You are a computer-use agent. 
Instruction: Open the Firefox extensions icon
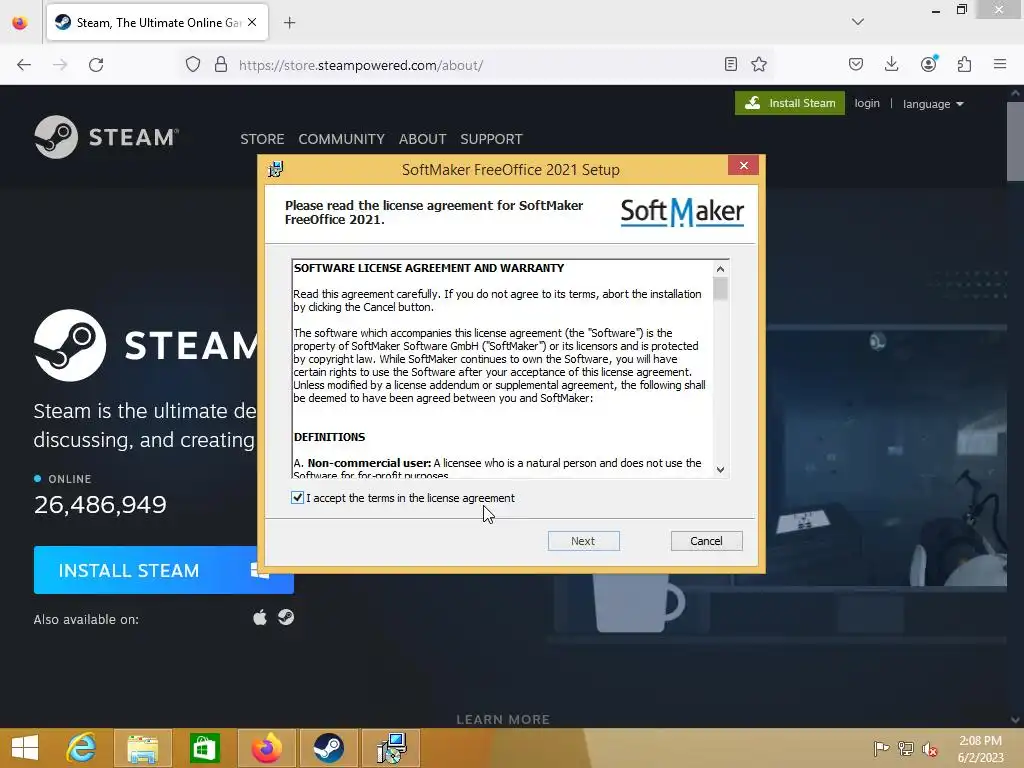pos(964,64)
